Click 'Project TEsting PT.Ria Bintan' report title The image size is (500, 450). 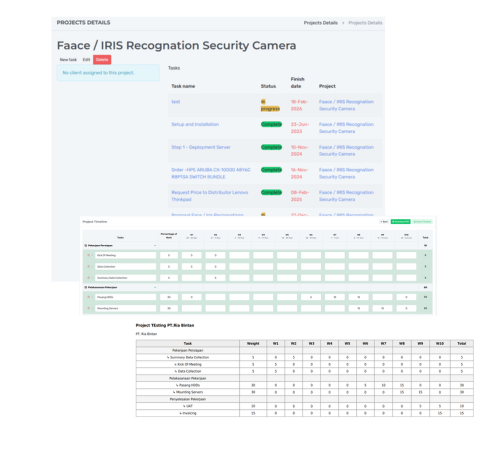[x=165, y=325]
